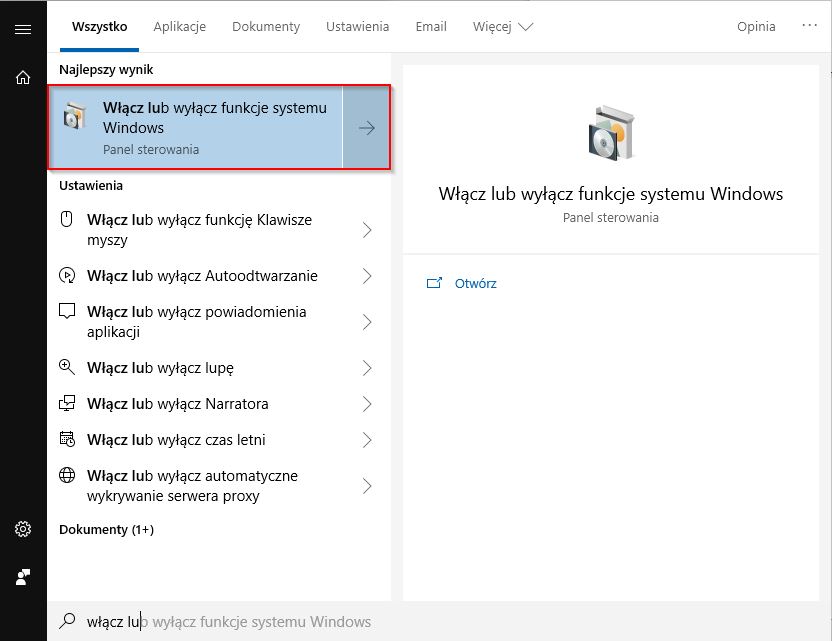Click the open-window icon next to Otwórz
This screenshot has height=641, width=832.
(434, 283)
